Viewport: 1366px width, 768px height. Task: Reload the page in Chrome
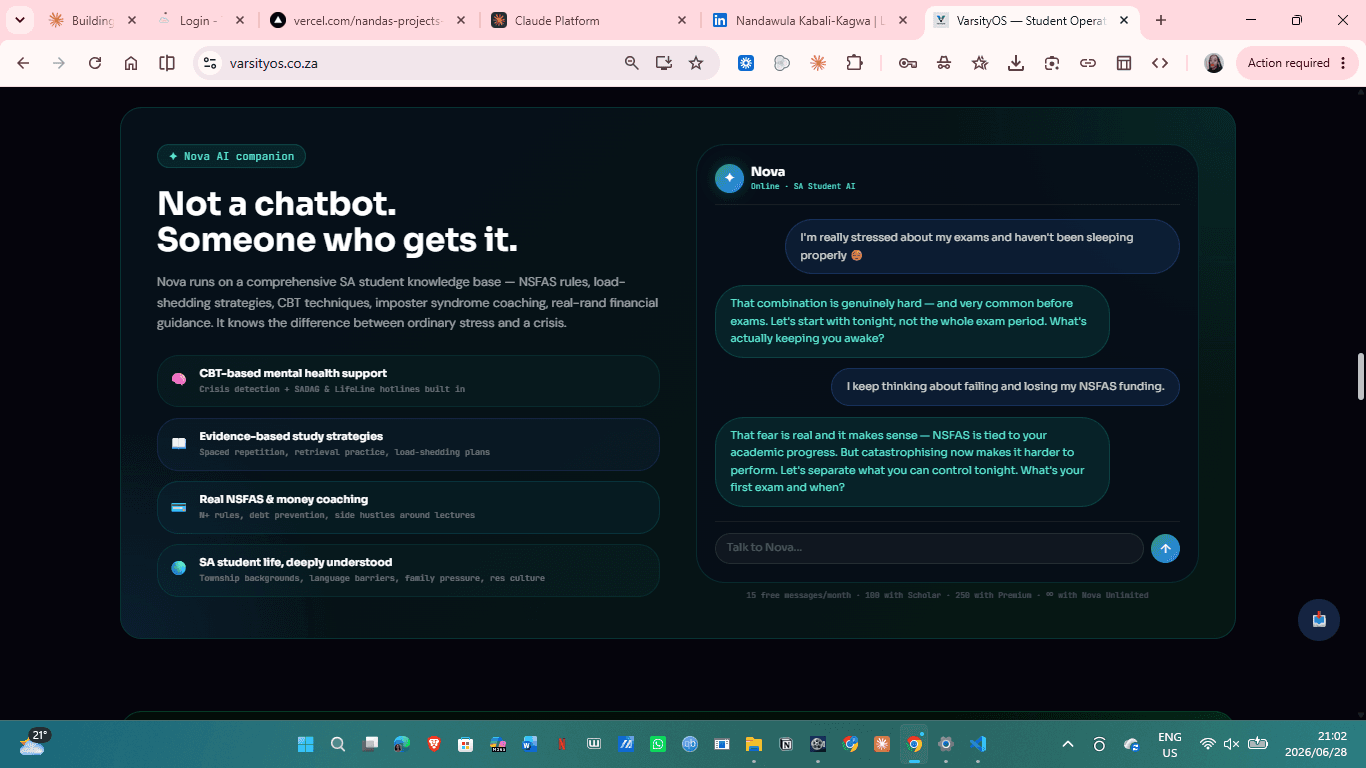tap(95, 63)
